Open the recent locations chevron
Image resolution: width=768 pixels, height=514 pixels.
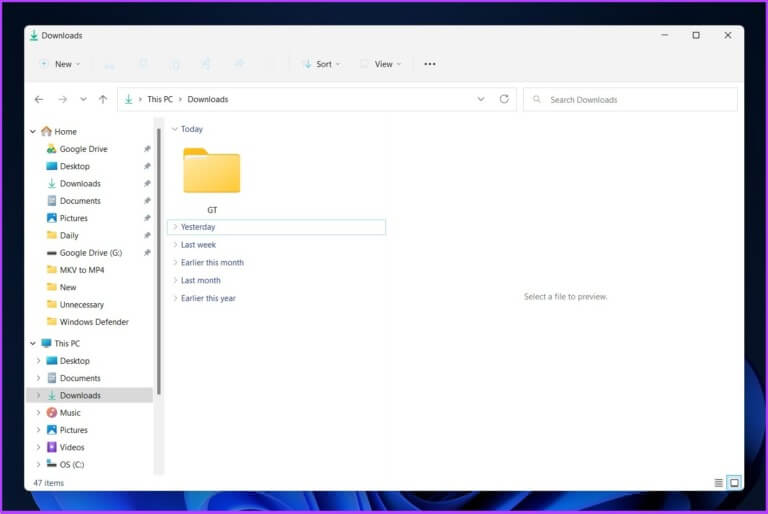83,99
